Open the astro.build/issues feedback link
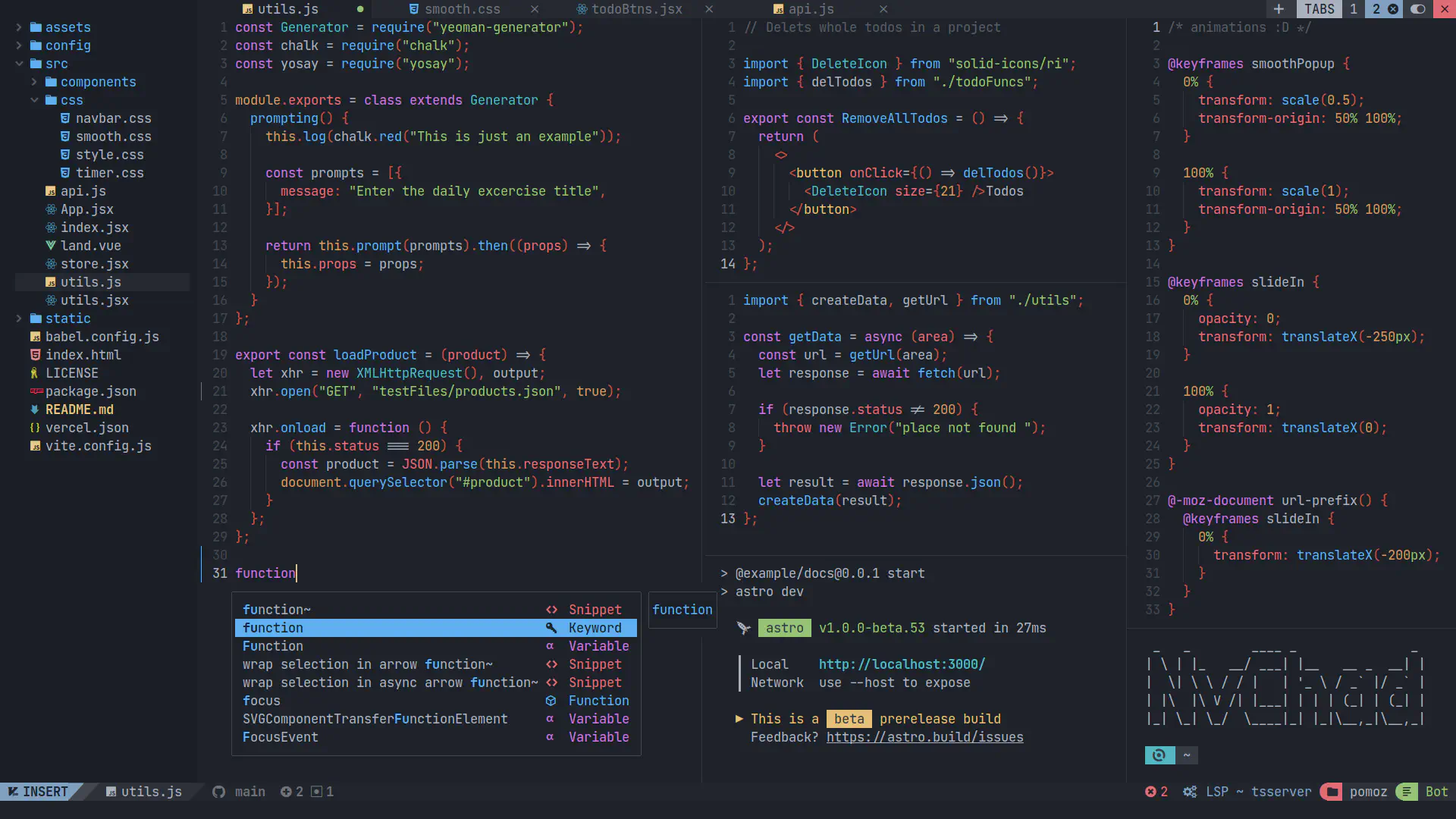This screenshot has width=1456, height=819. click(924, 737)
